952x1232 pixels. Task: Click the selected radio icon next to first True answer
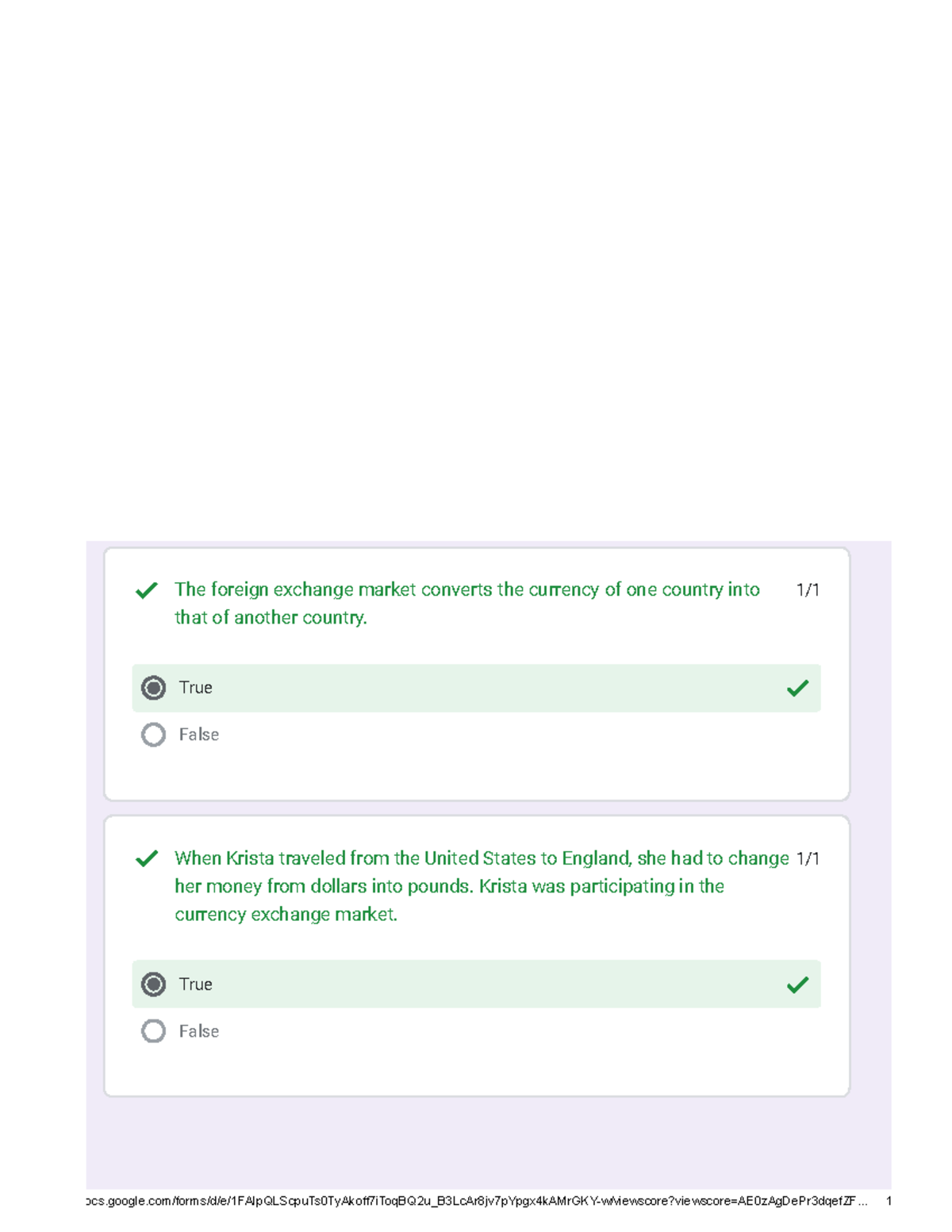click(153, 688)
